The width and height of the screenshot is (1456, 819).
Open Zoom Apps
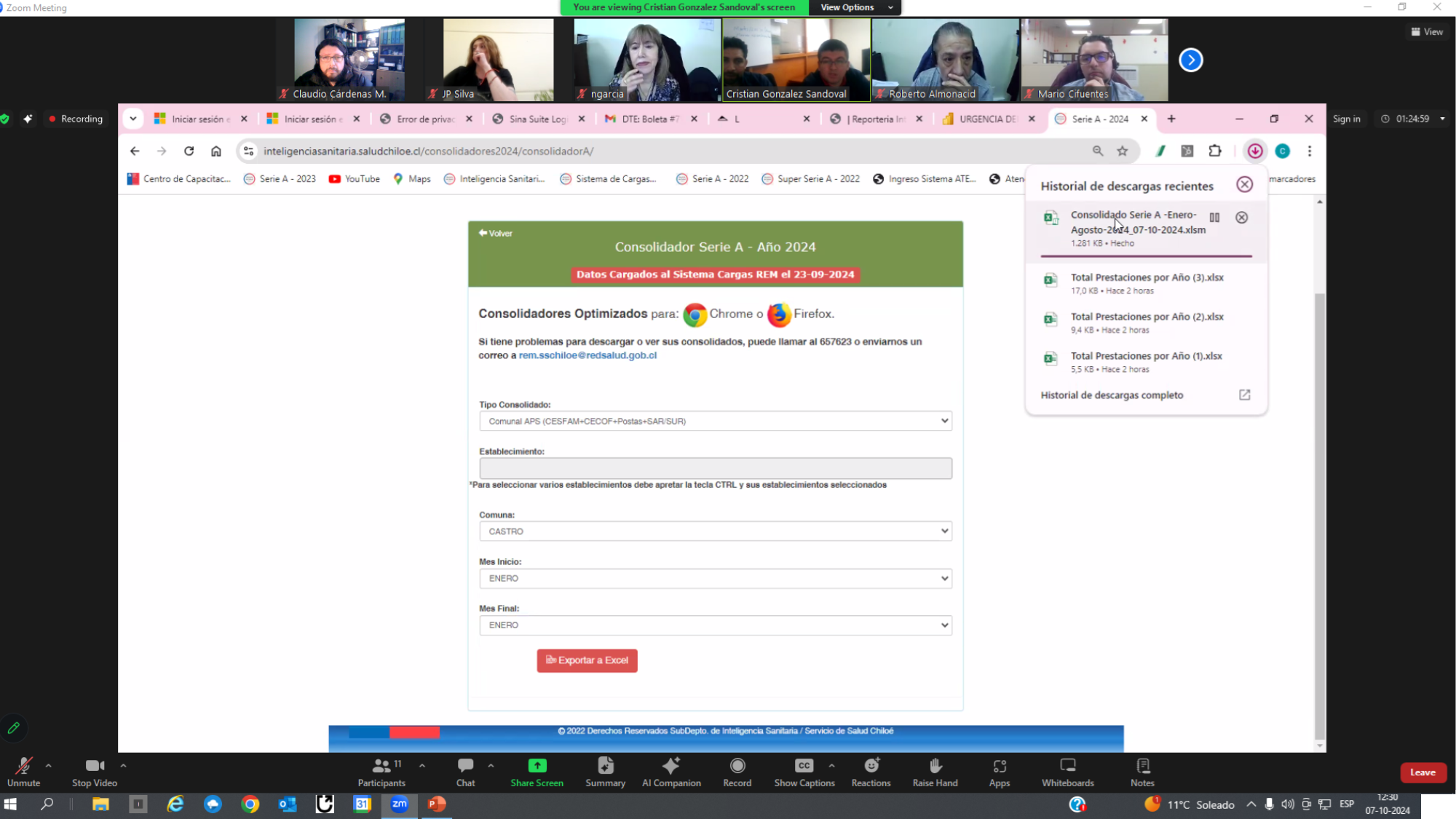pos(1000,772)
